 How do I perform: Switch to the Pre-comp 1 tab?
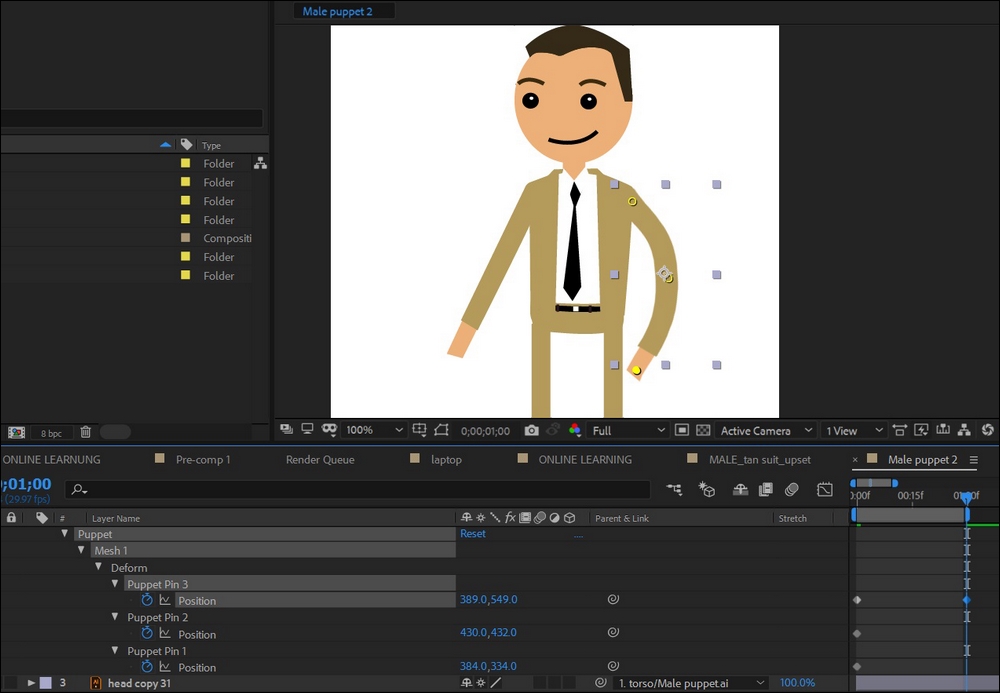coord(203,460)
